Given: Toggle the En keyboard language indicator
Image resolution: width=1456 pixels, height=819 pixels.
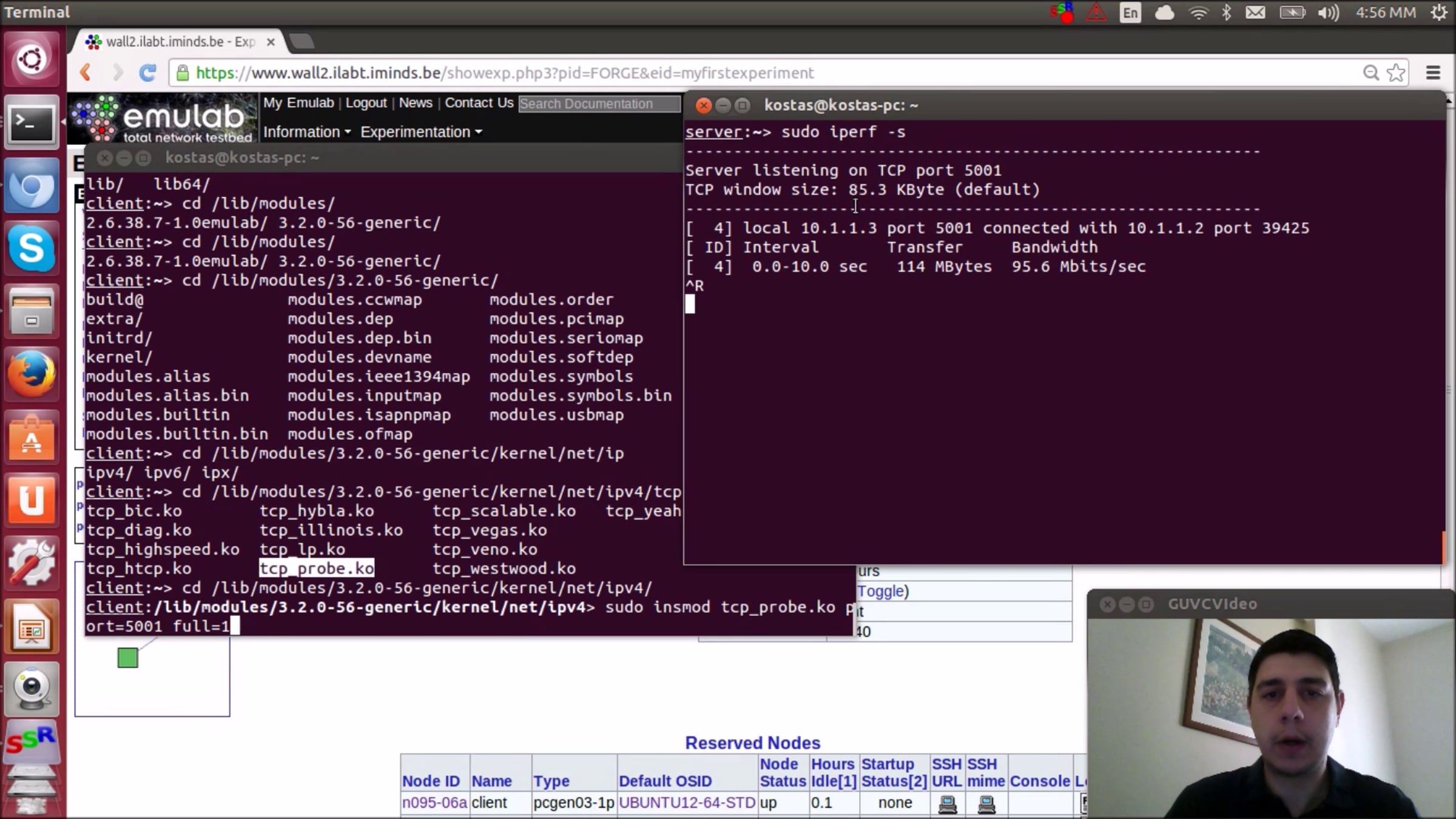Looking at the screenshot, I should pyautogui.click(x=1130, y=13).
